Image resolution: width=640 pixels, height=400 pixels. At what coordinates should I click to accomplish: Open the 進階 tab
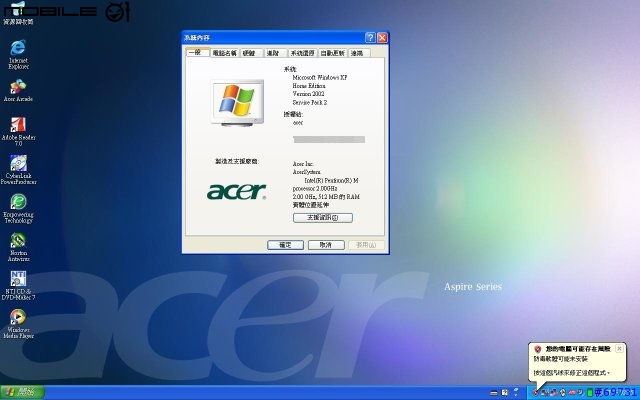pyautogui.click(x=275, y=53)
